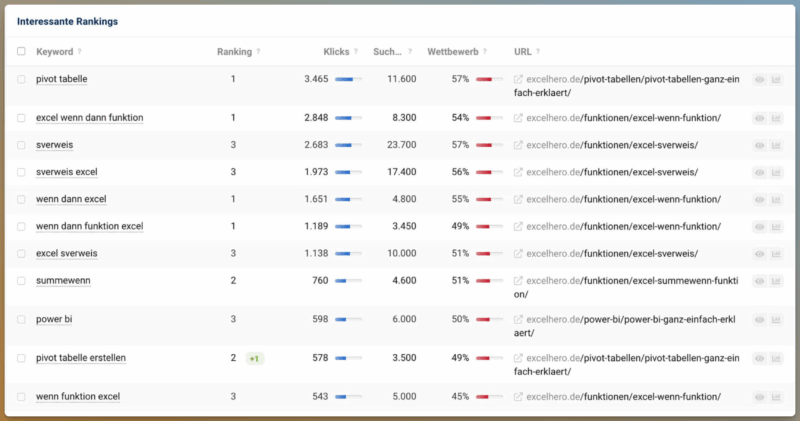
Task: Open external link icon in pivot tabelle erstellen row
Action: tap(518, 358)
